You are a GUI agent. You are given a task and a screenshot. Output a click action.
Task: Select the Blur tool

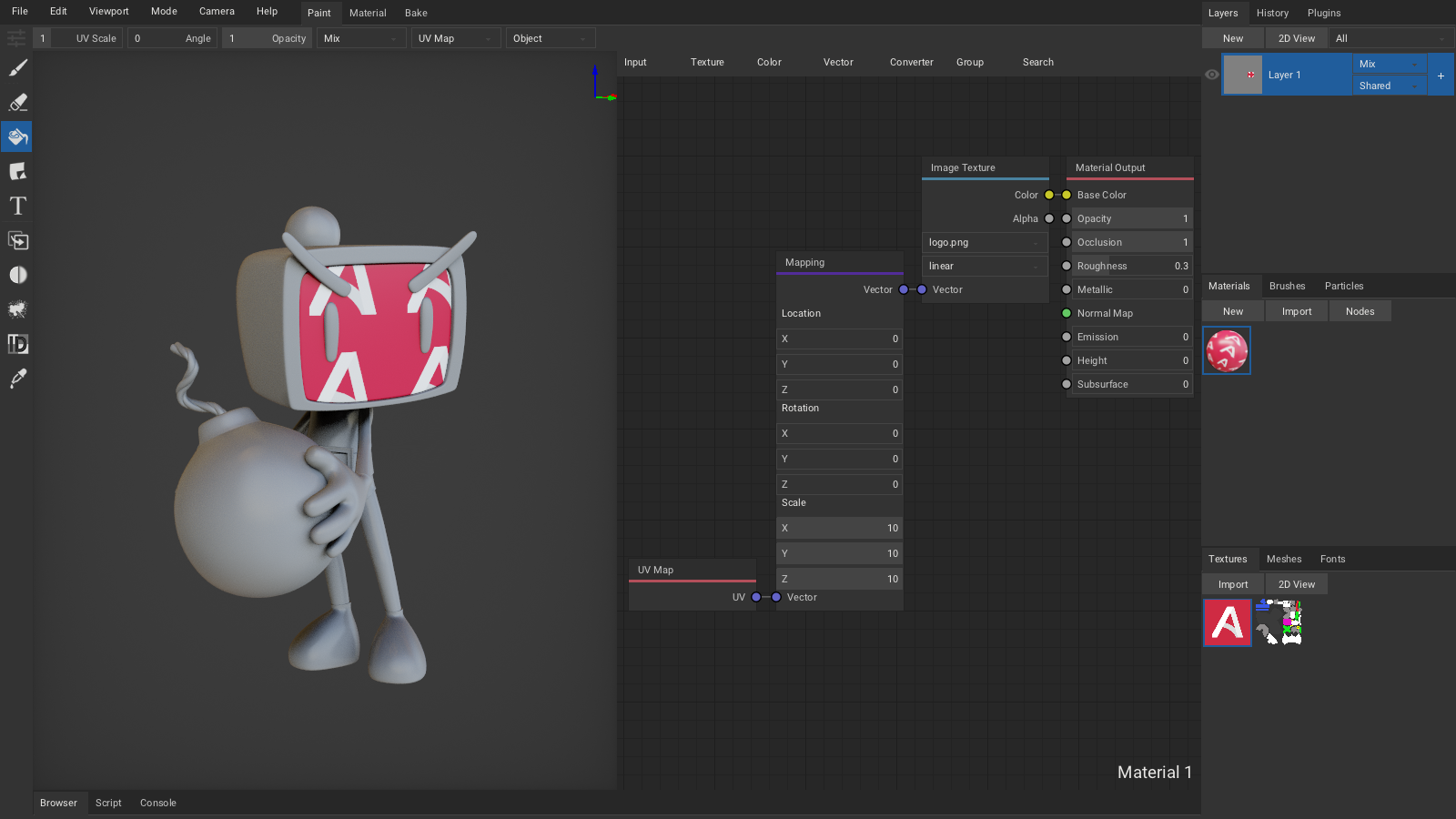[x=17, y=276]
